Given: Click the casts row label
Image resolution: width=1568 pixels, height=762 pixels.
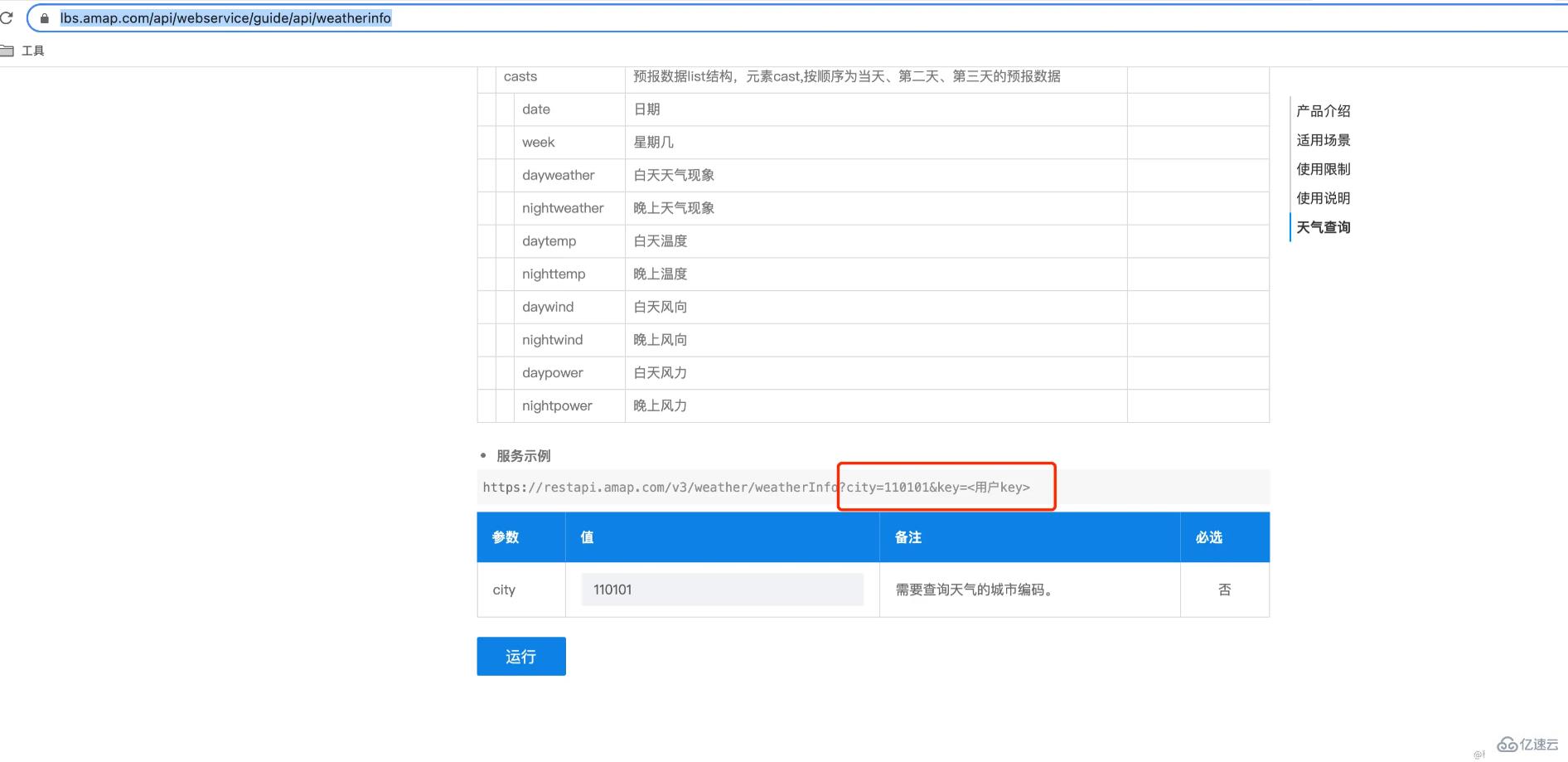Looking at the screenshot, I should [520, 76].
